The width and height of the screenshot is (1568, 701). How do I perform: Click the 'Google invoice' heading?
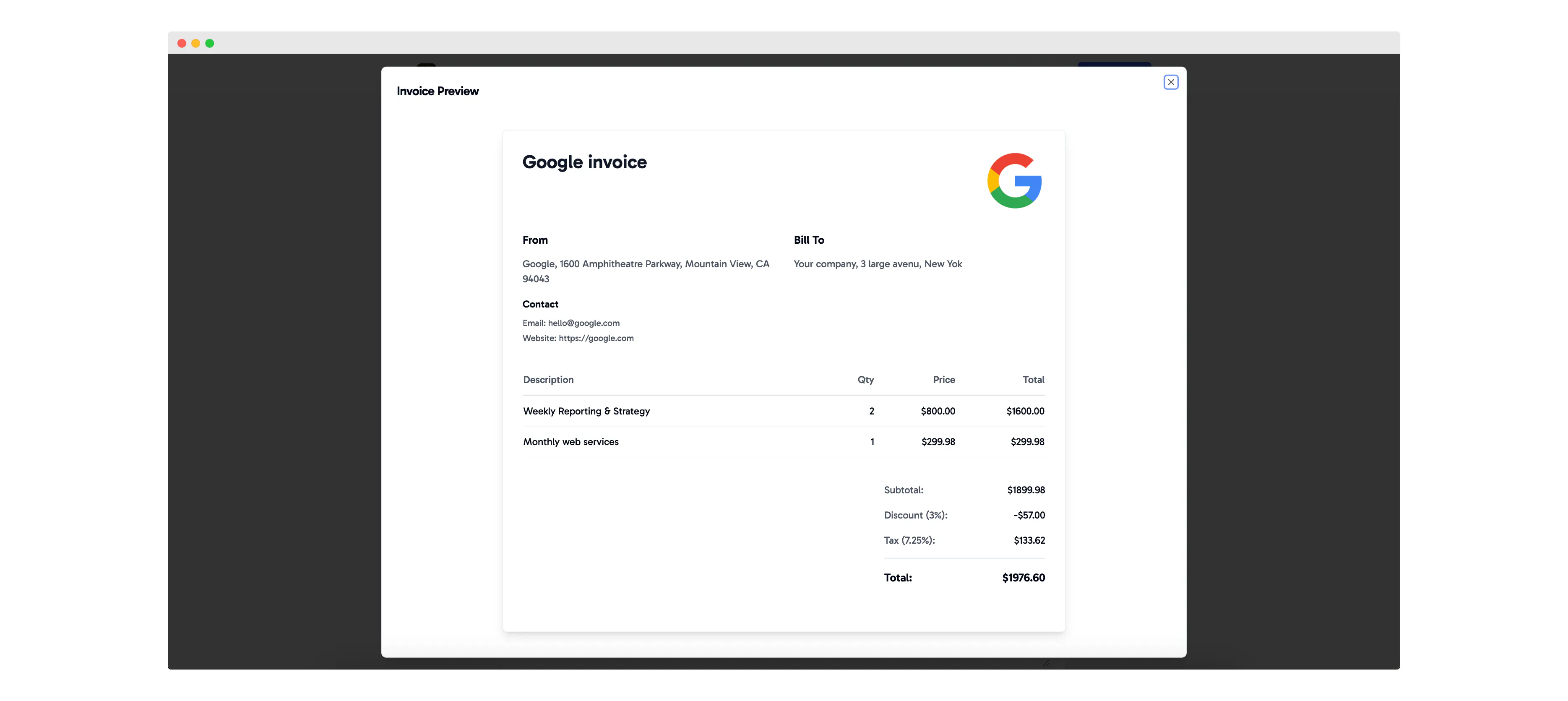(584, 162)
